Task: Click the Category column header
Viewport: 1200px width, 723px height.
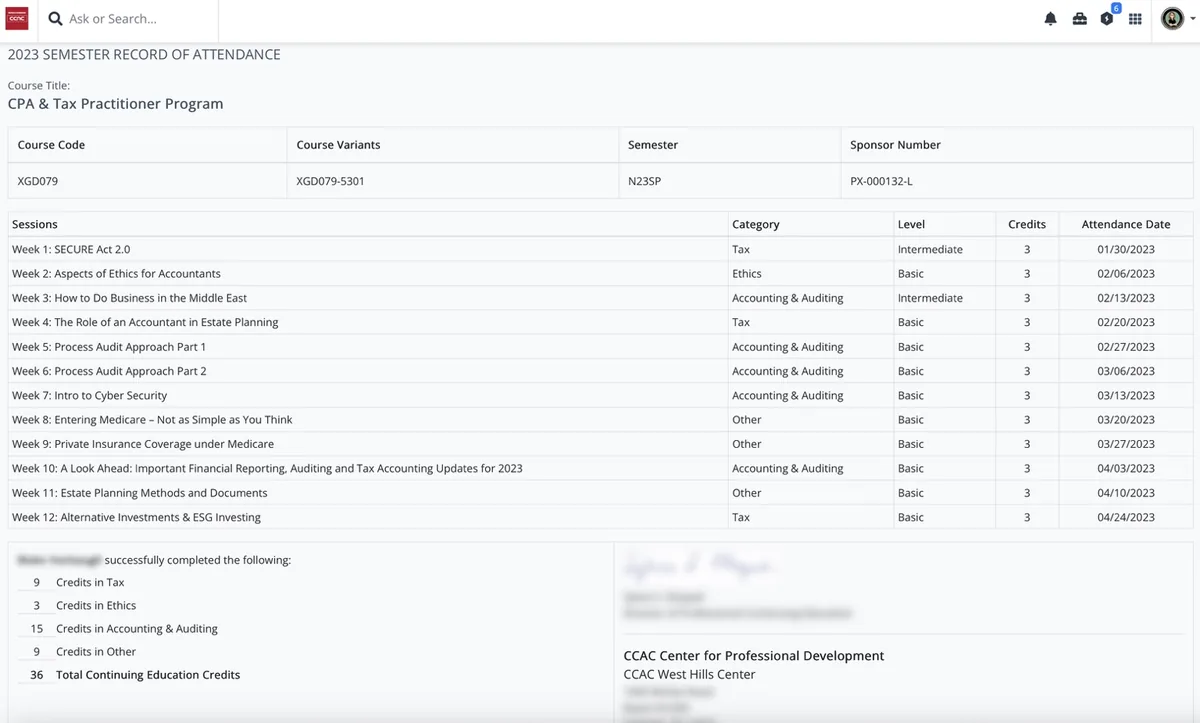Action: (756, 223)
